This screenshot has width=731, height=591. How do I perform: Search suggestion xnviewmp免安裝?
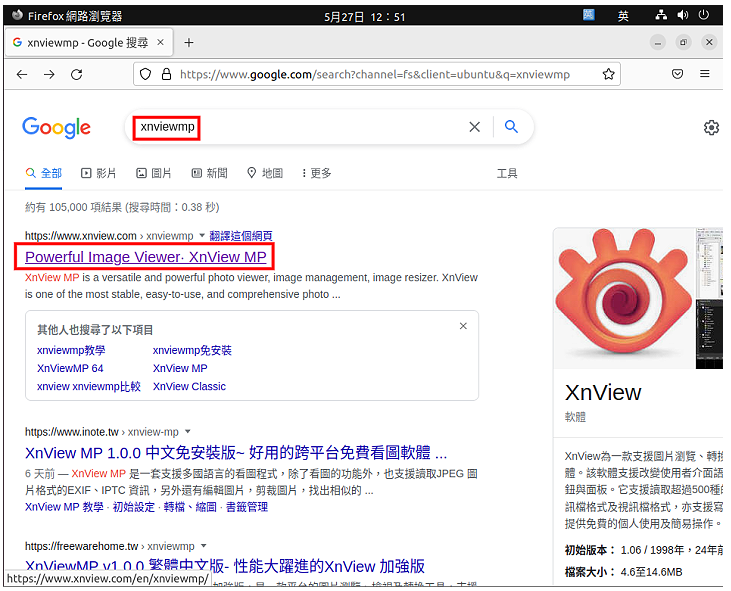[192, 350]
